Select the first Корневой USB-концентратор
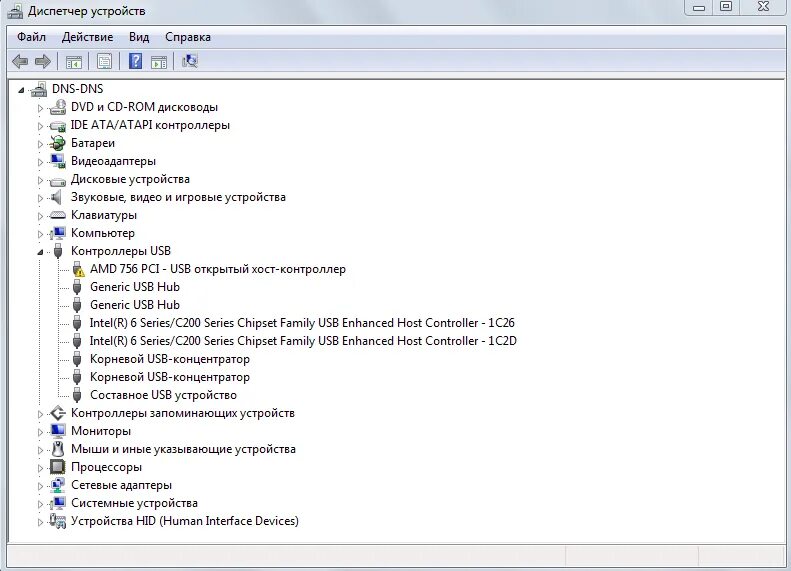This screenshot has height=571, width=791. 170,359
